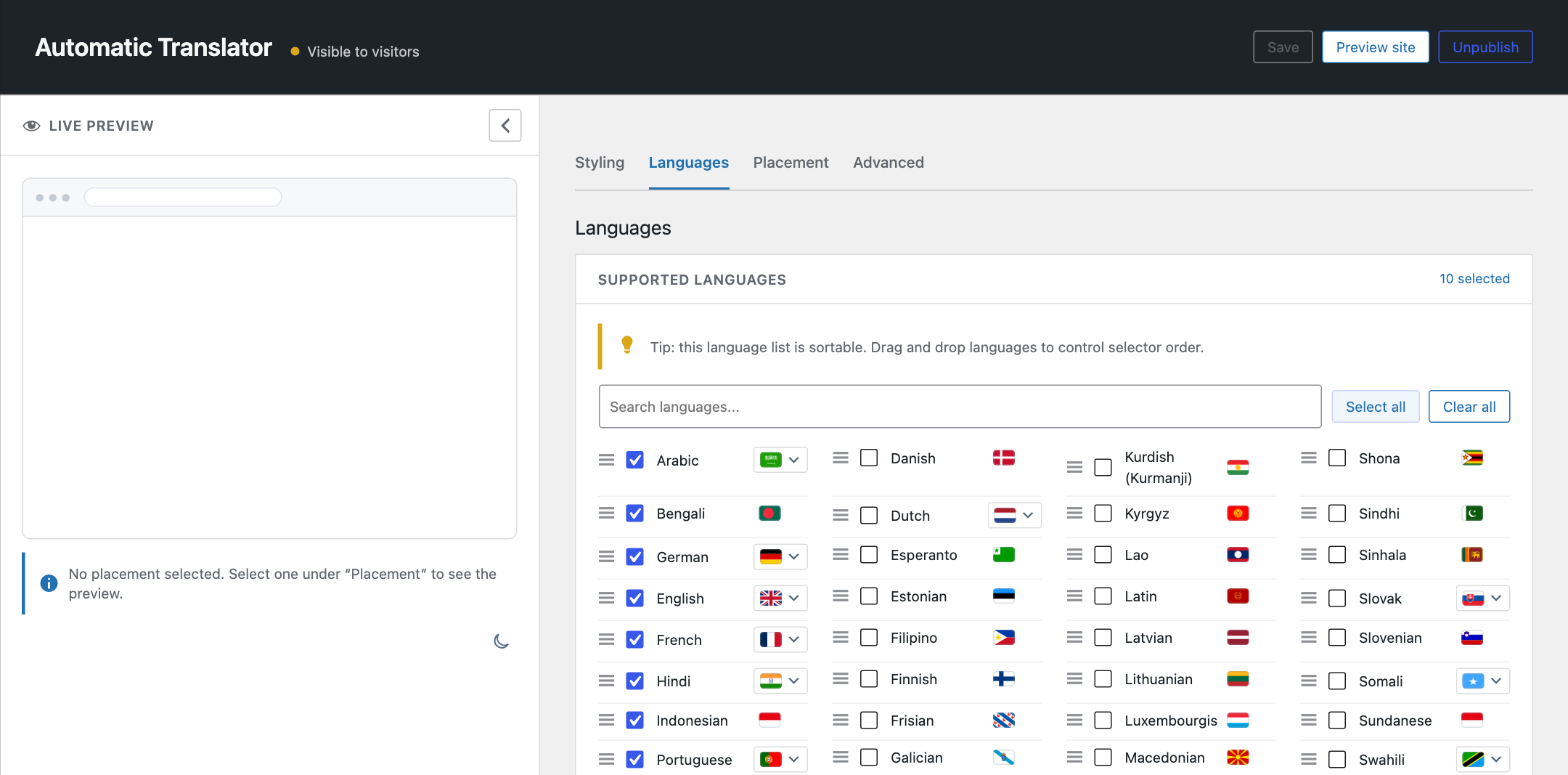Switch to the Advanced tab
This screenshot has height=775, width=1568.
(889, 163)
